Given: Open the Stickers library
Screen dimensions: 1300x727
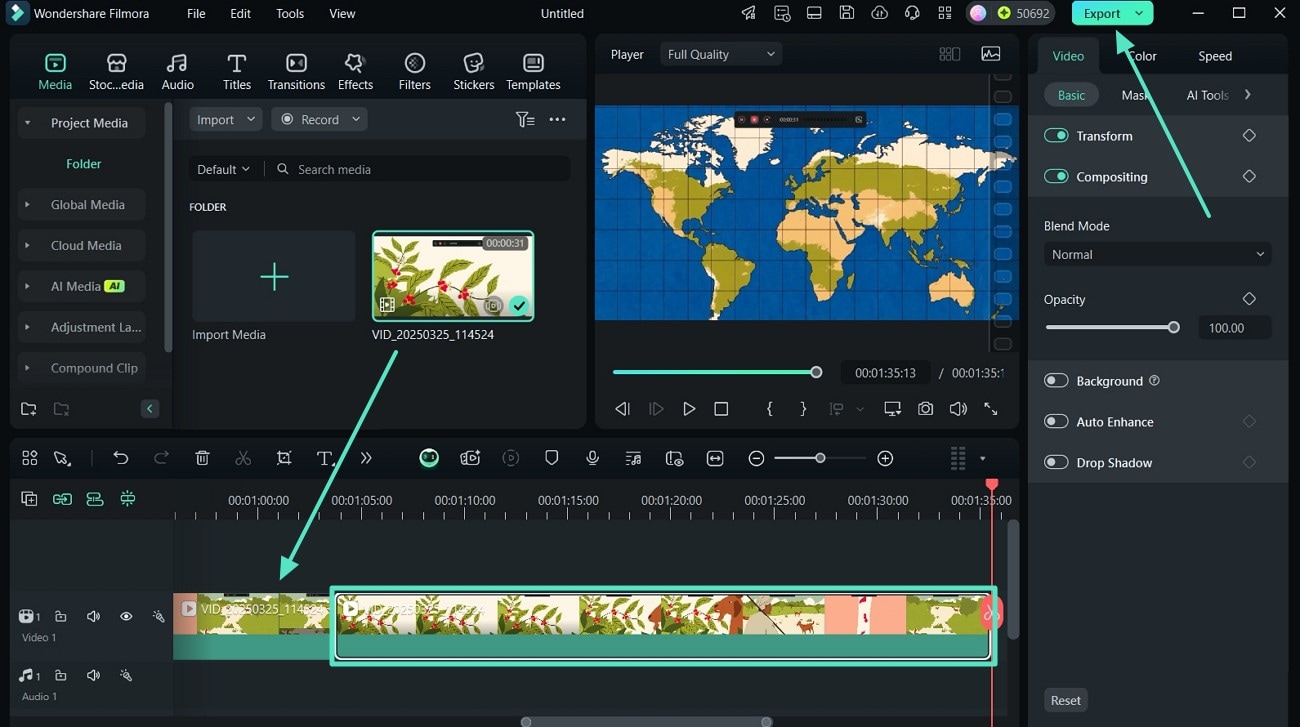Looking at the screenshot, I should [x=474, y=72].
